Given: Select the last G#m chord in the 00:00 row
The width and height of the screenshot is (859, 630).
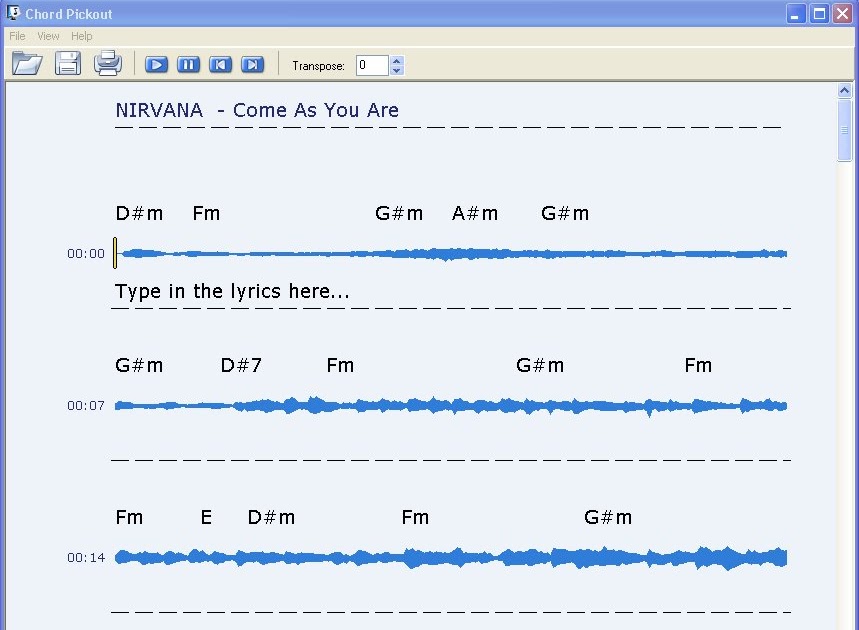Looking at the screenshot, I should pyautogui.click(x=565, y=213).
